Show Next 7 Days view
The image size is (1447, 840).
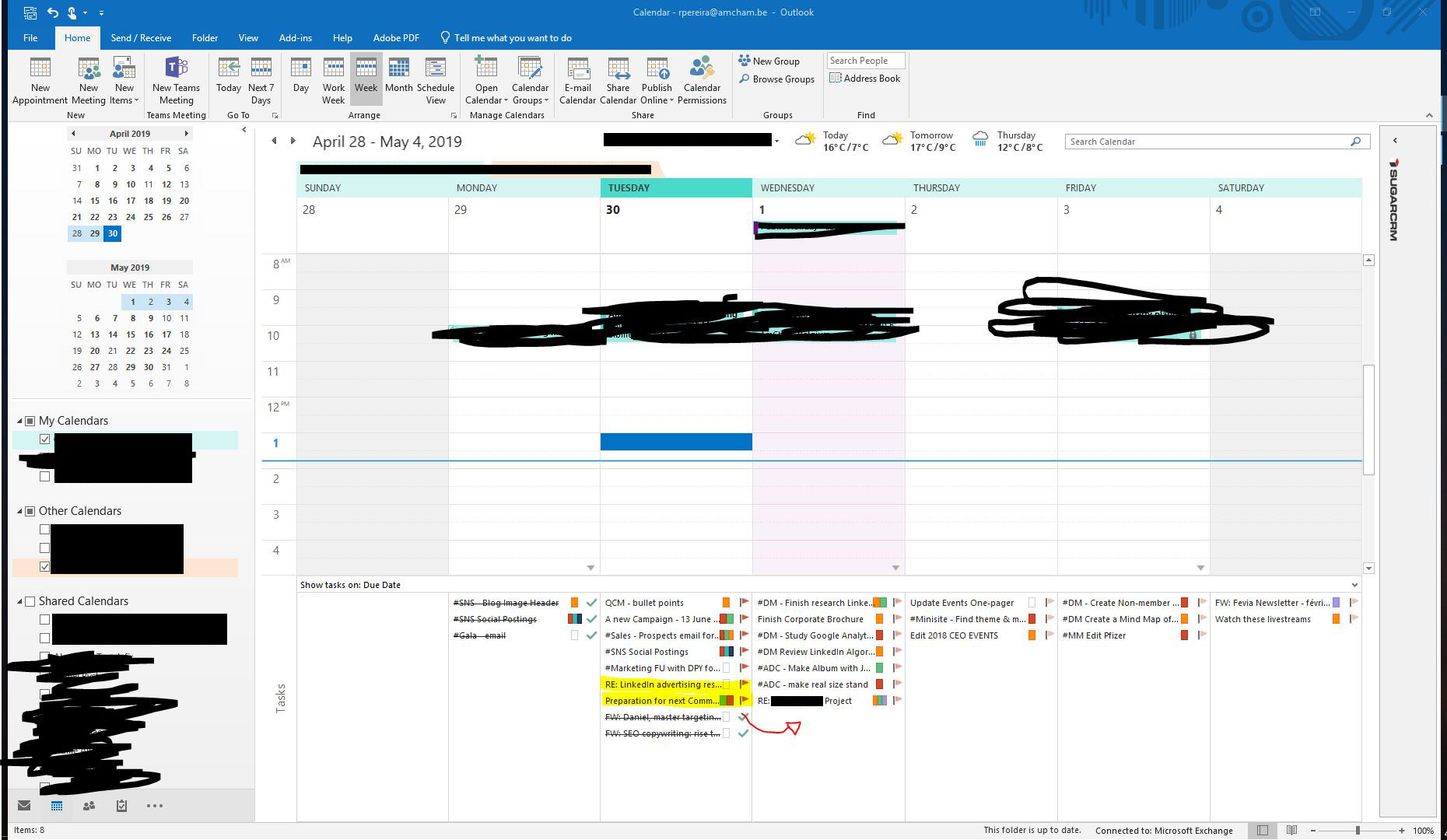[x=261, y=81]
